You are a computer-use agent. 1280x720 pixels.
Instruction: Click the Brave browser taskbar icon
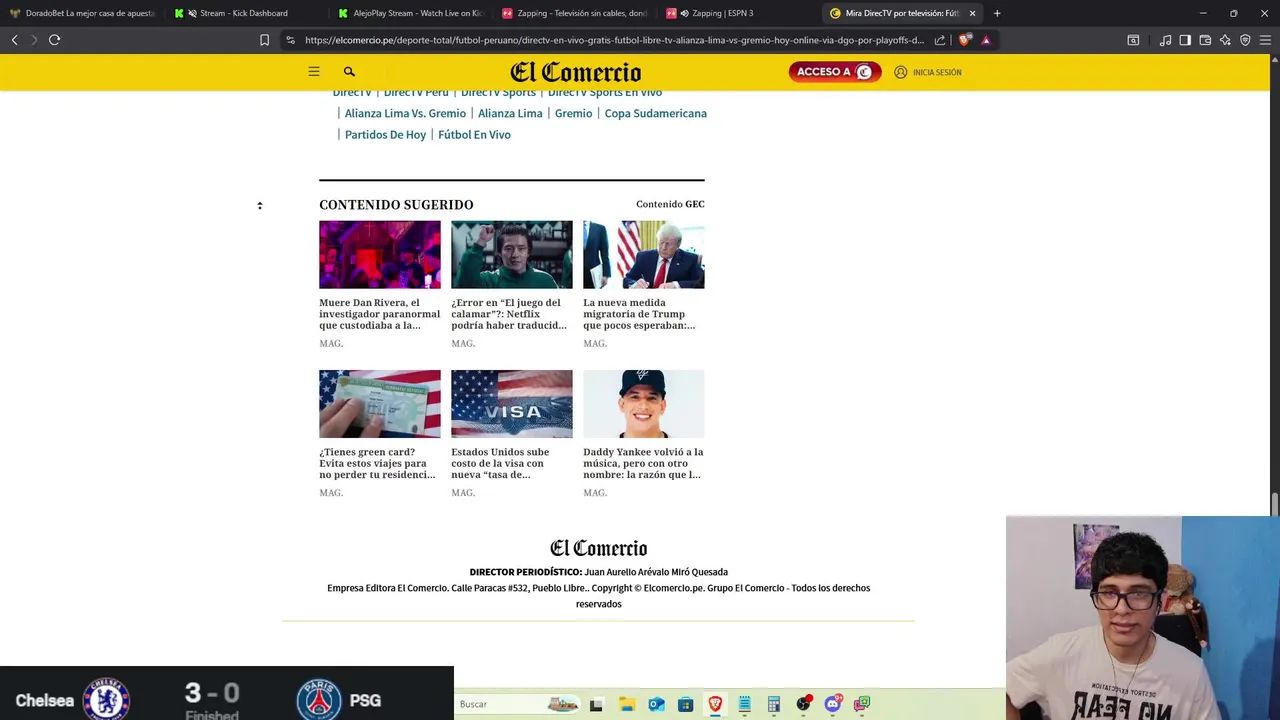coord(715,704)
